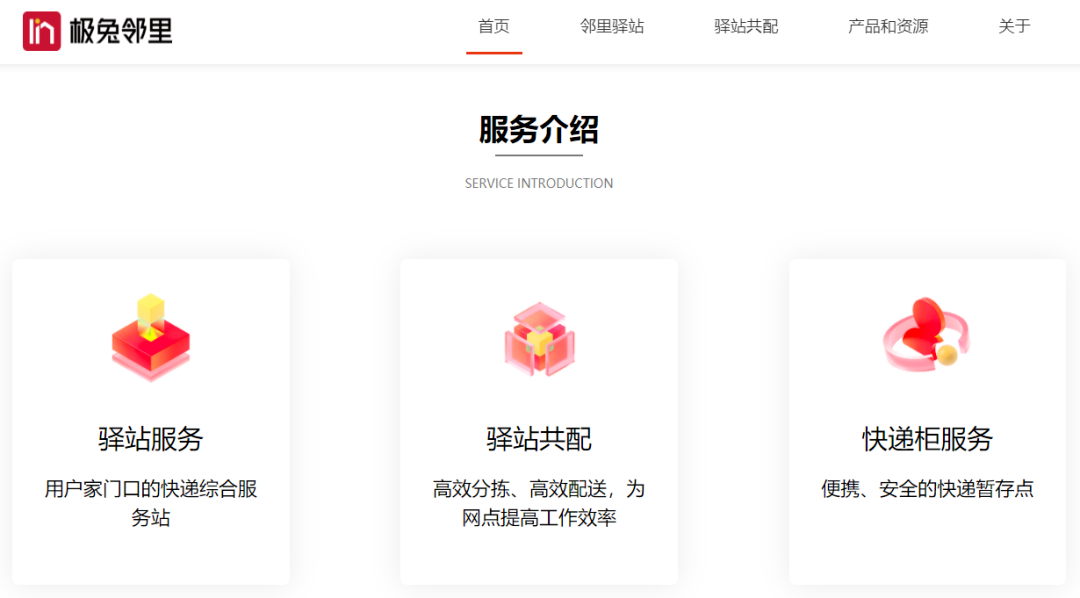Select 驿站共配 from the navigation bar
This screenshot has width=1080, height=598.
click(x=745, y=27)
